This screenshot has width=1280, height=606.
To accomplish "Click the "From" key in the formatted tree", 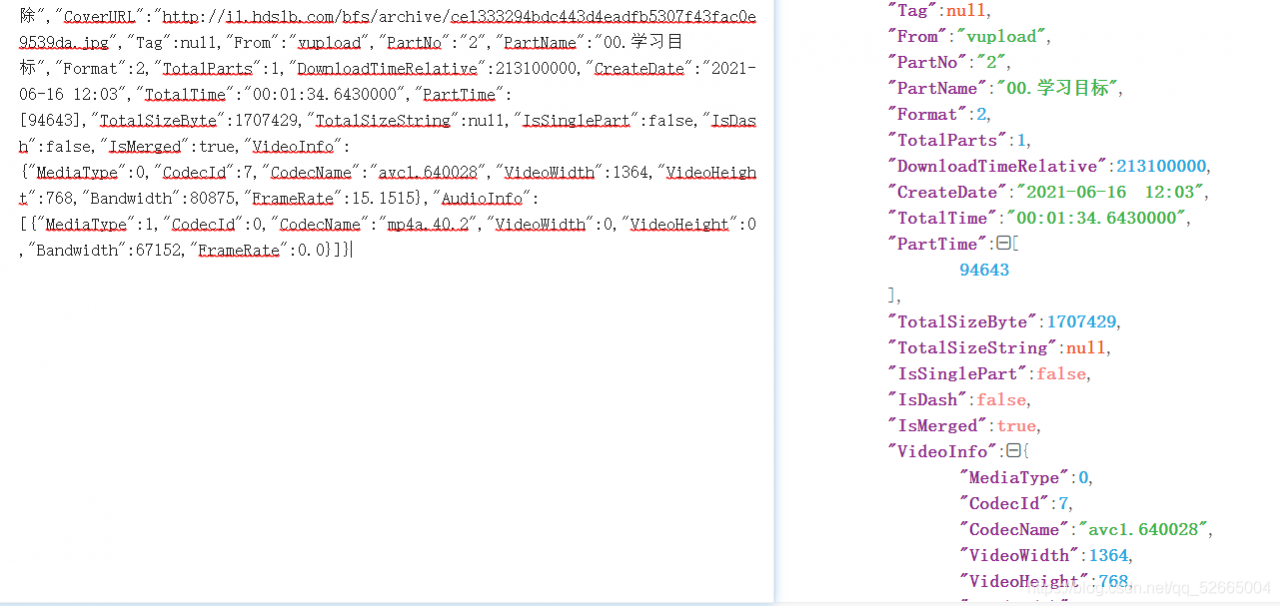I will 918,36.
